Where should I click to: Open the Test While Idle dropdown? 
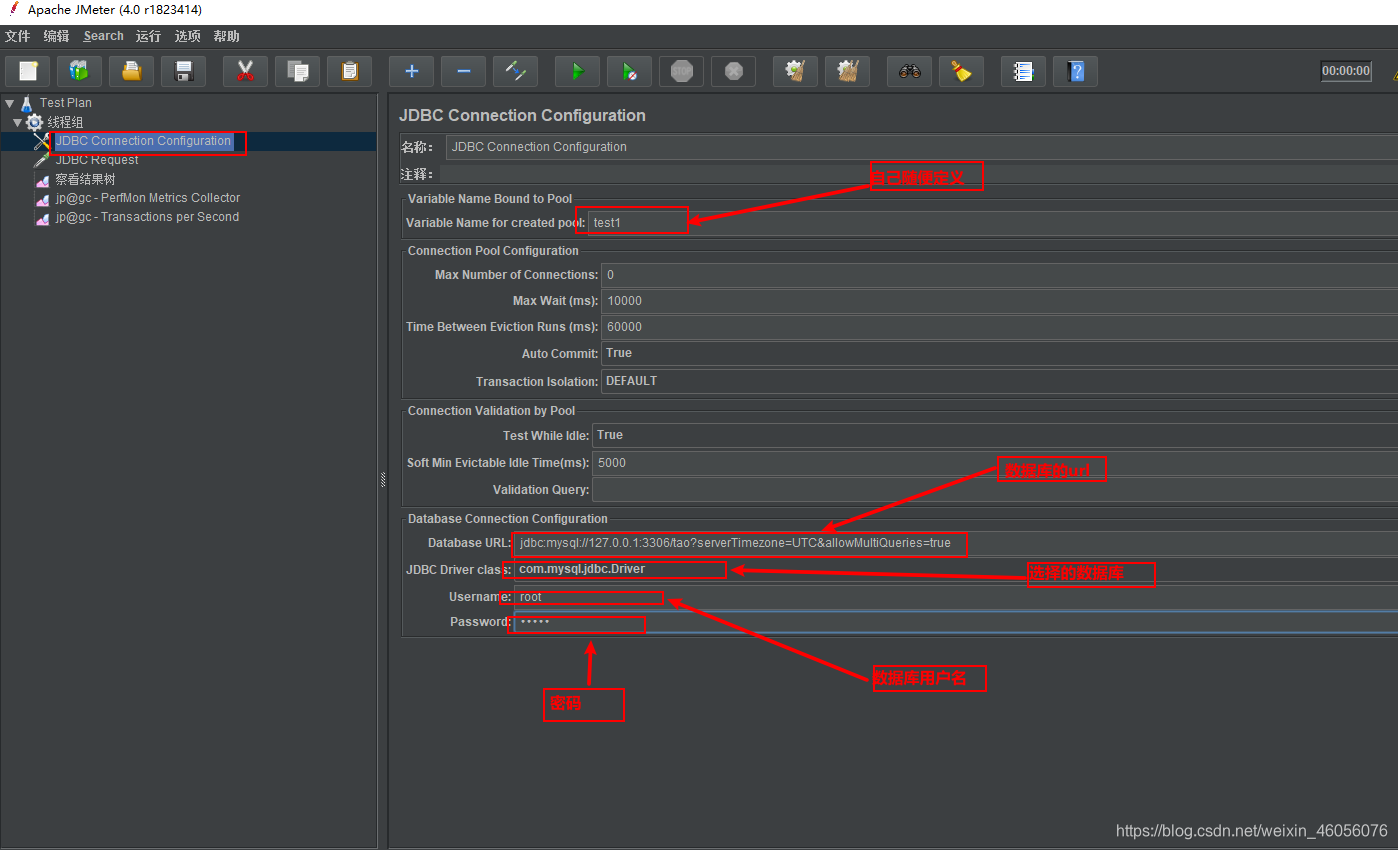point(995,435)
